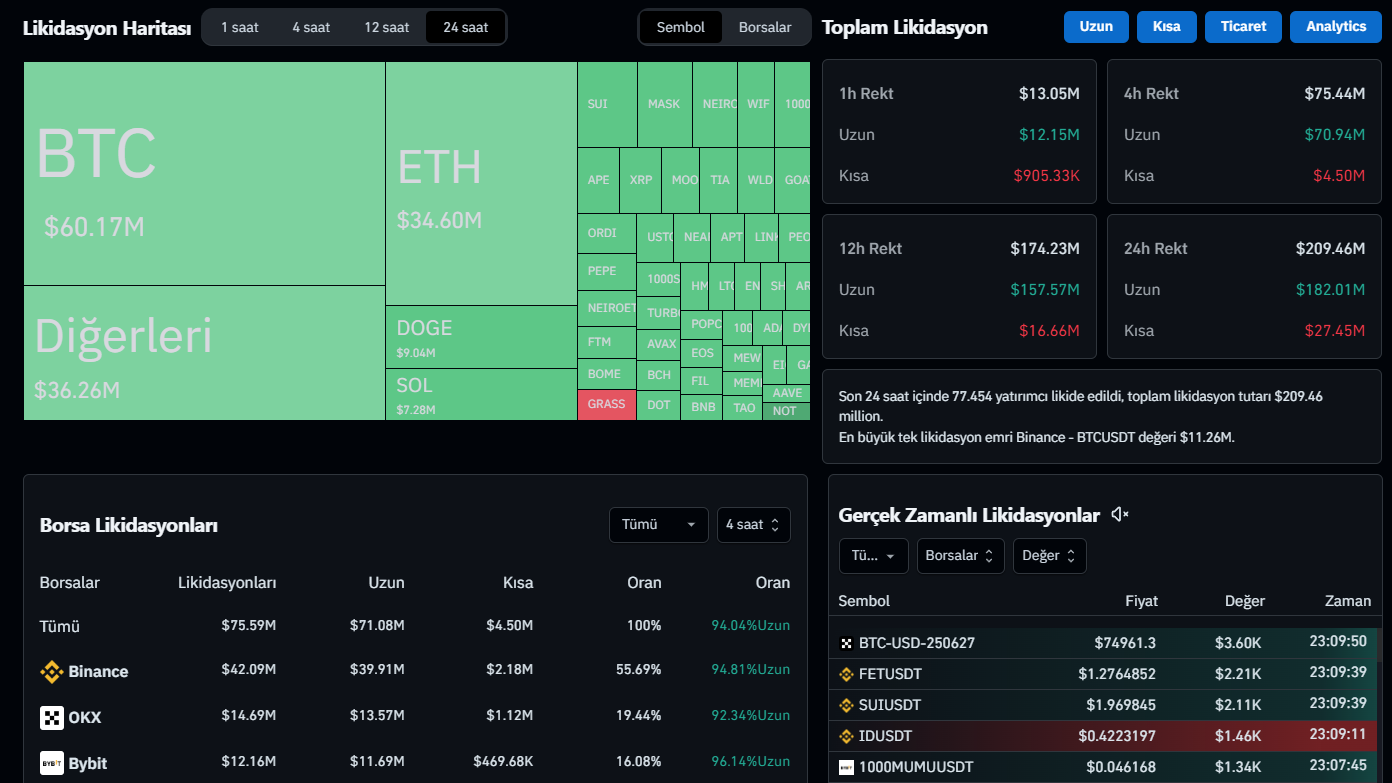Click the Ticaret button
The height and width of the screenshot is (783, 1392).
pyautogui.click(x=1243, y=27)
